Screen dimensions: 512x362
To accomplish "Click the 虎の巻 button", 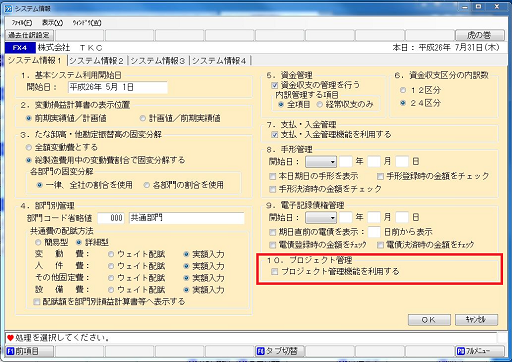I will click(480, 35).
